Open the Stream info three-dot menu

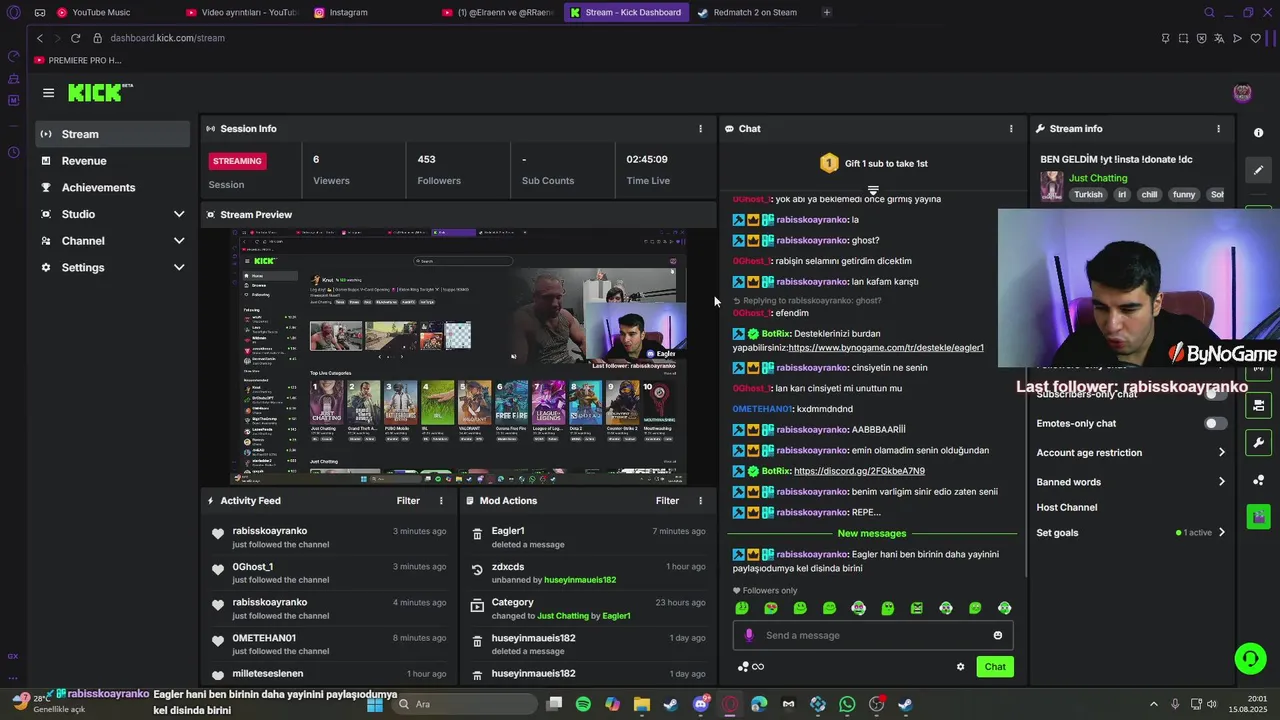[1218, 129]
